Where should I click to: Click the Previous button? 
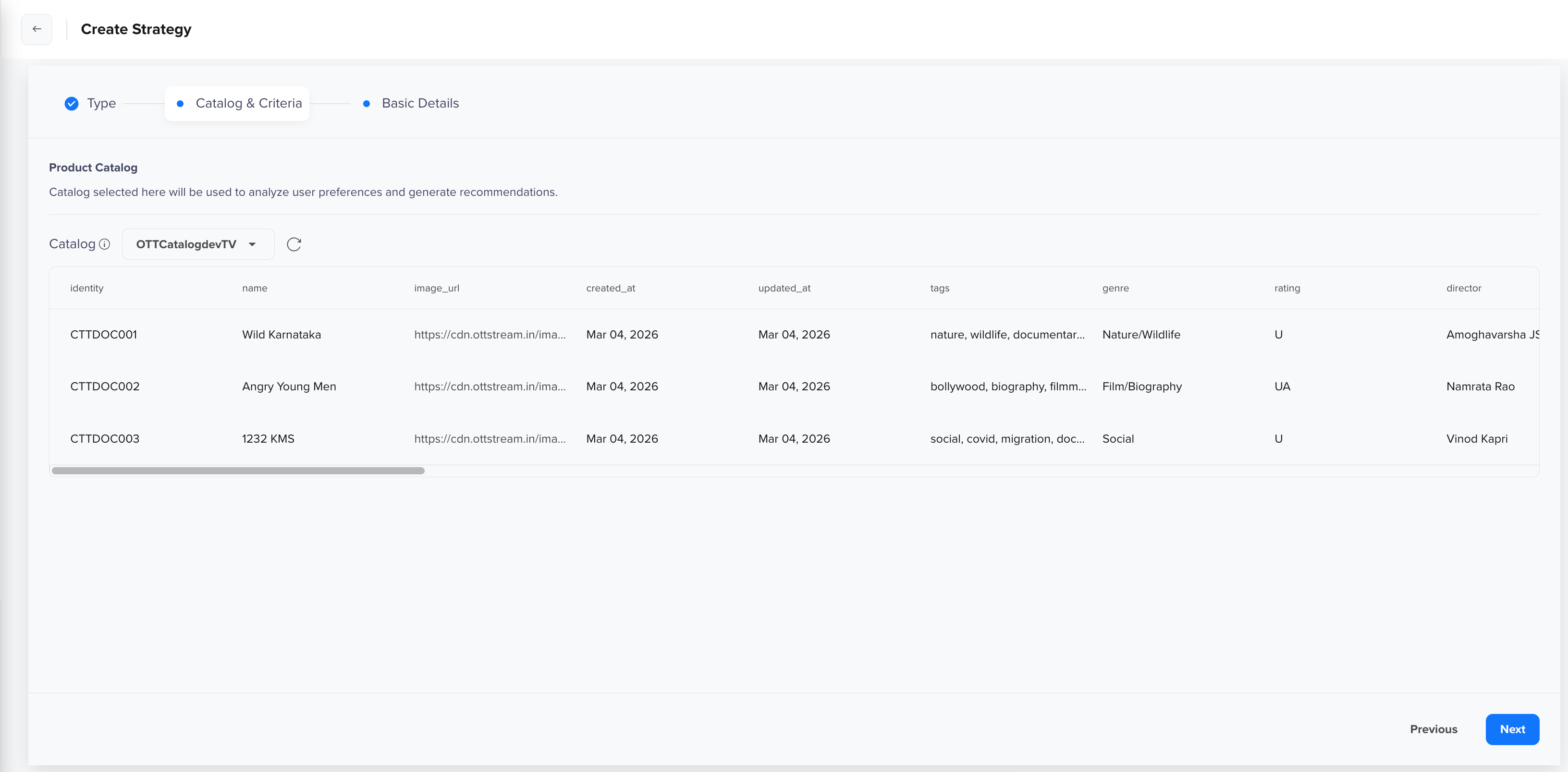pos(1433,729)
